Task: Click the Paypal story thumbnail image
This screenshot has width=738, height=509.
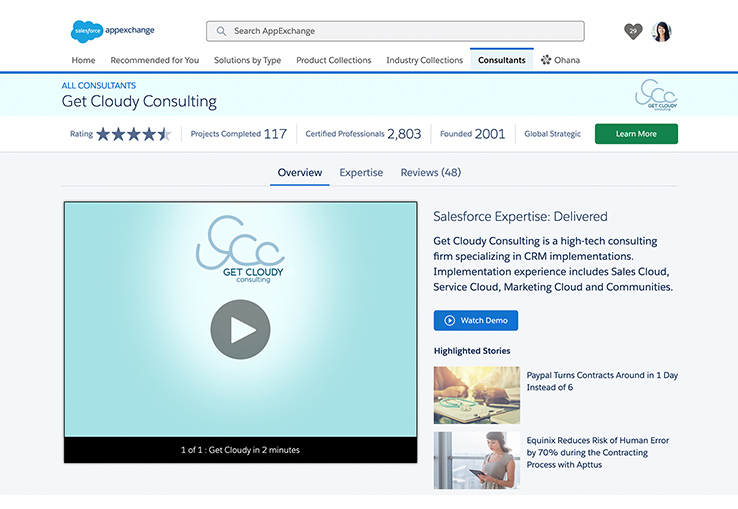Action: pyautogui.click(x=477, y=395)
